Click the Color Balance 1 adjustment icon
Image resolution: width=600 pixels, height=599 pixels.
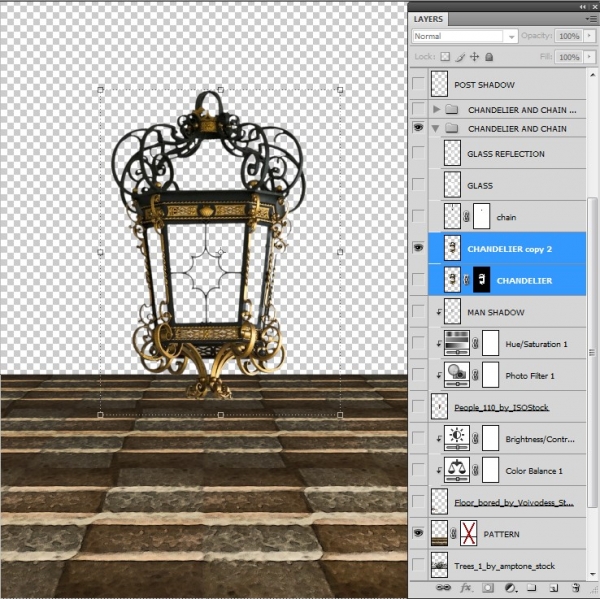(457, 470)
